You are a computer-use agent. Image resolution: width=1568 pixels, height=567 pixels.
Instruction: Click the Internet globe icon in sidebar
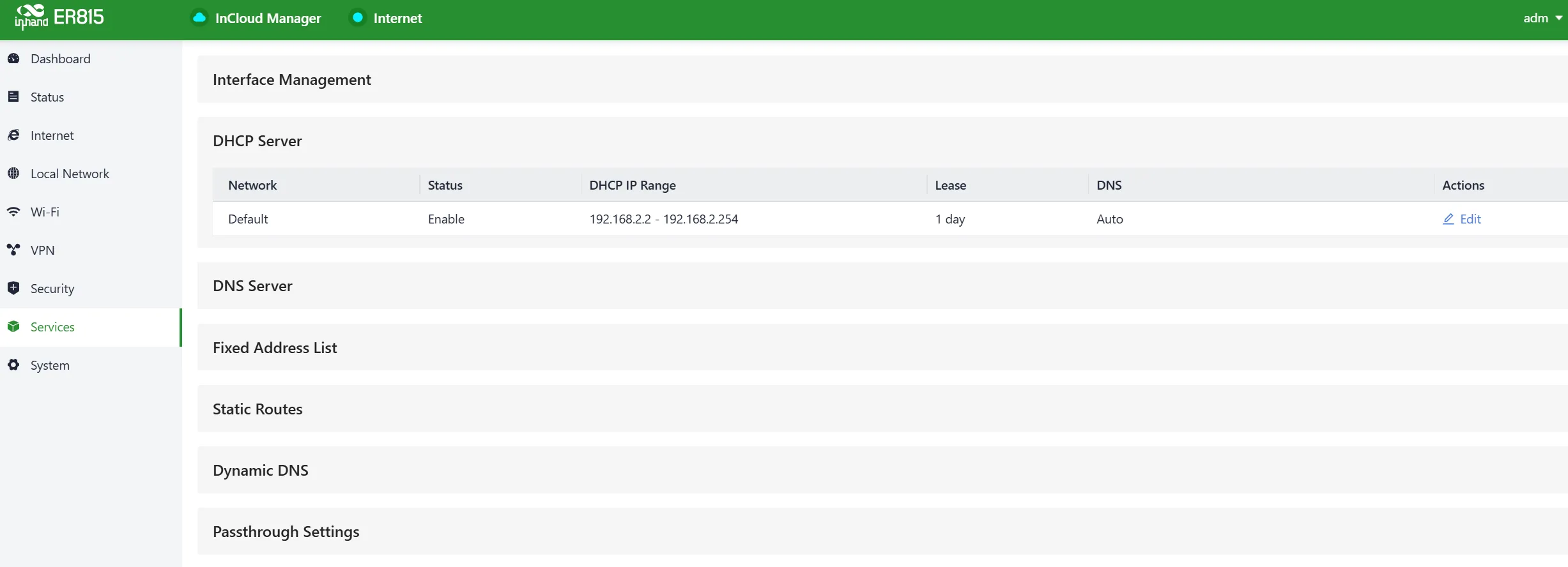point(13,135)
